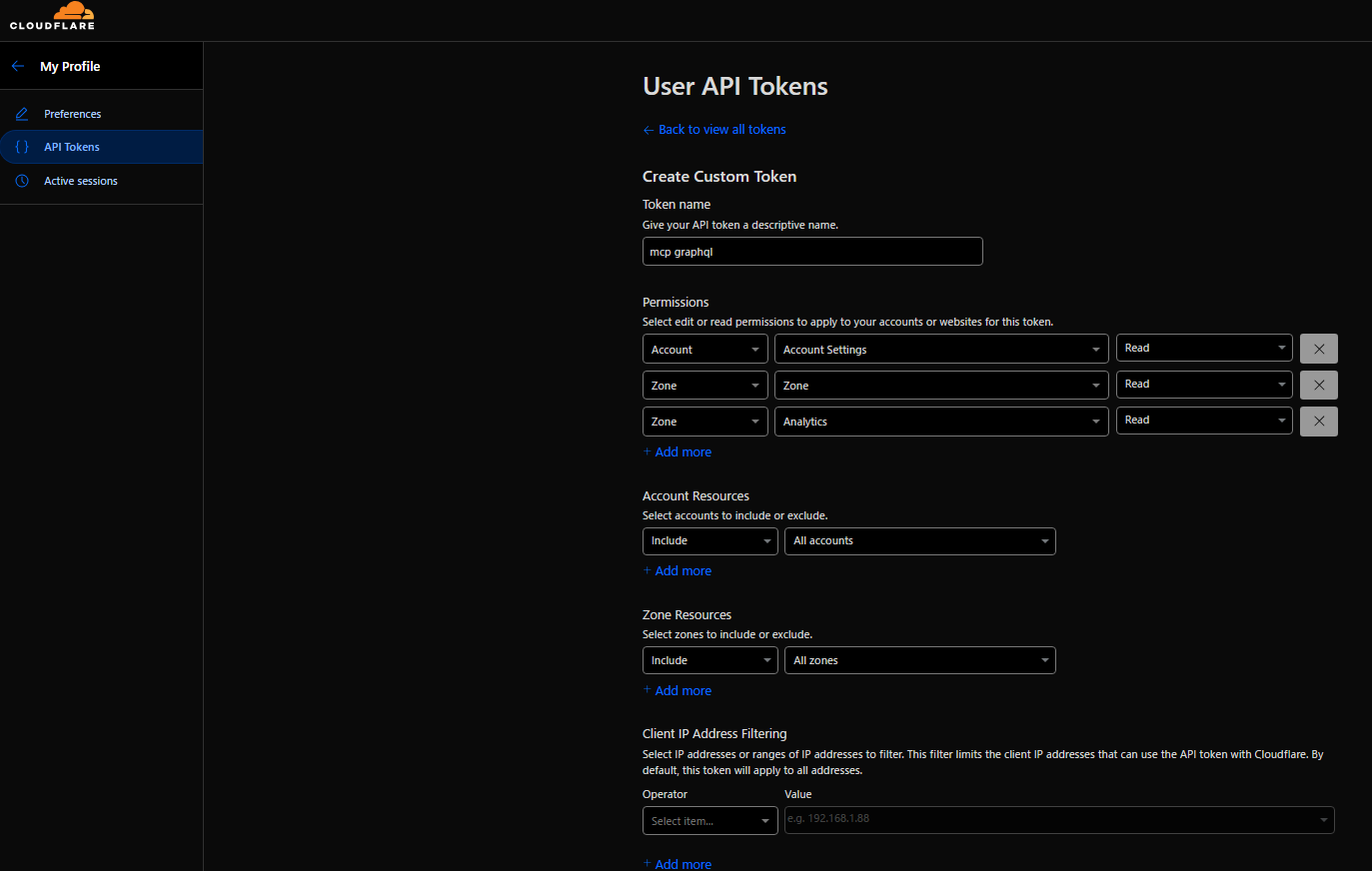Open the Account permission type dropdown
Viewport: 1372px width, 871px height.
(x=704, y=350)
